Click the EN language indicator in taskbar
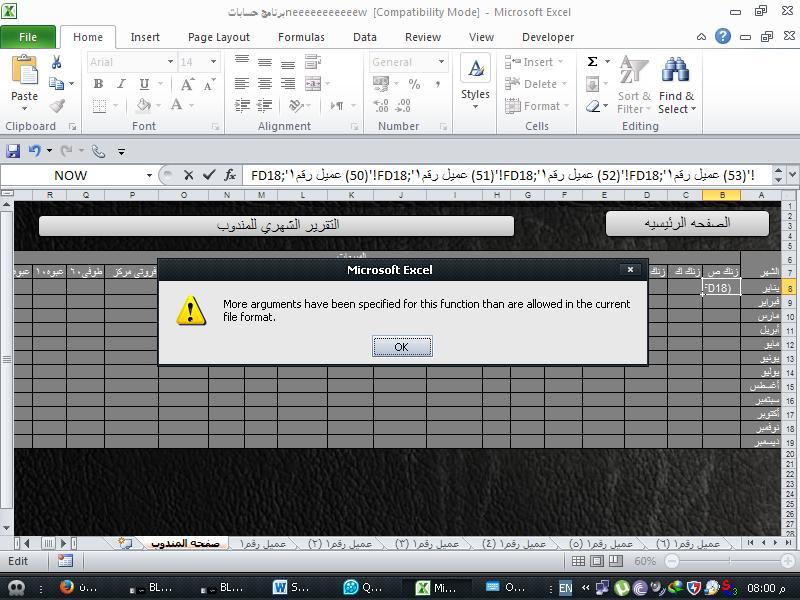Image resolution: width=800 pixels, height=600 pixels. click(x=565, y=588)
